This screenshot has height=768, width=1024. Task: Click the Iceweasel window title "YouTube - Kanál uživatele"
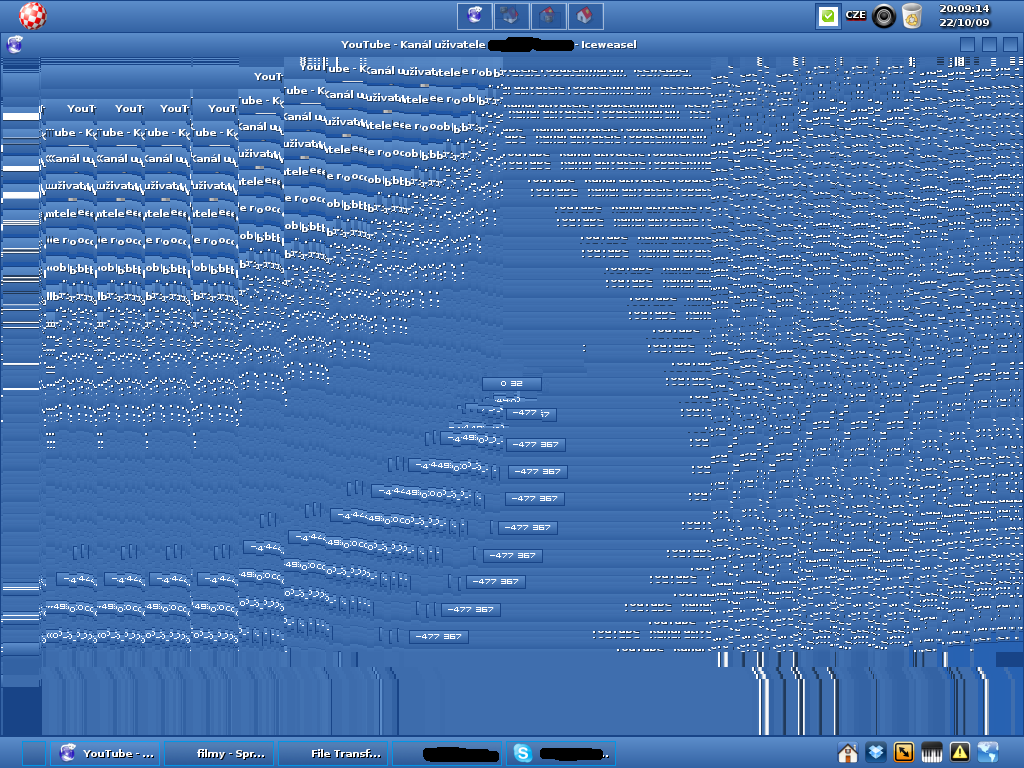click(413, 44)
